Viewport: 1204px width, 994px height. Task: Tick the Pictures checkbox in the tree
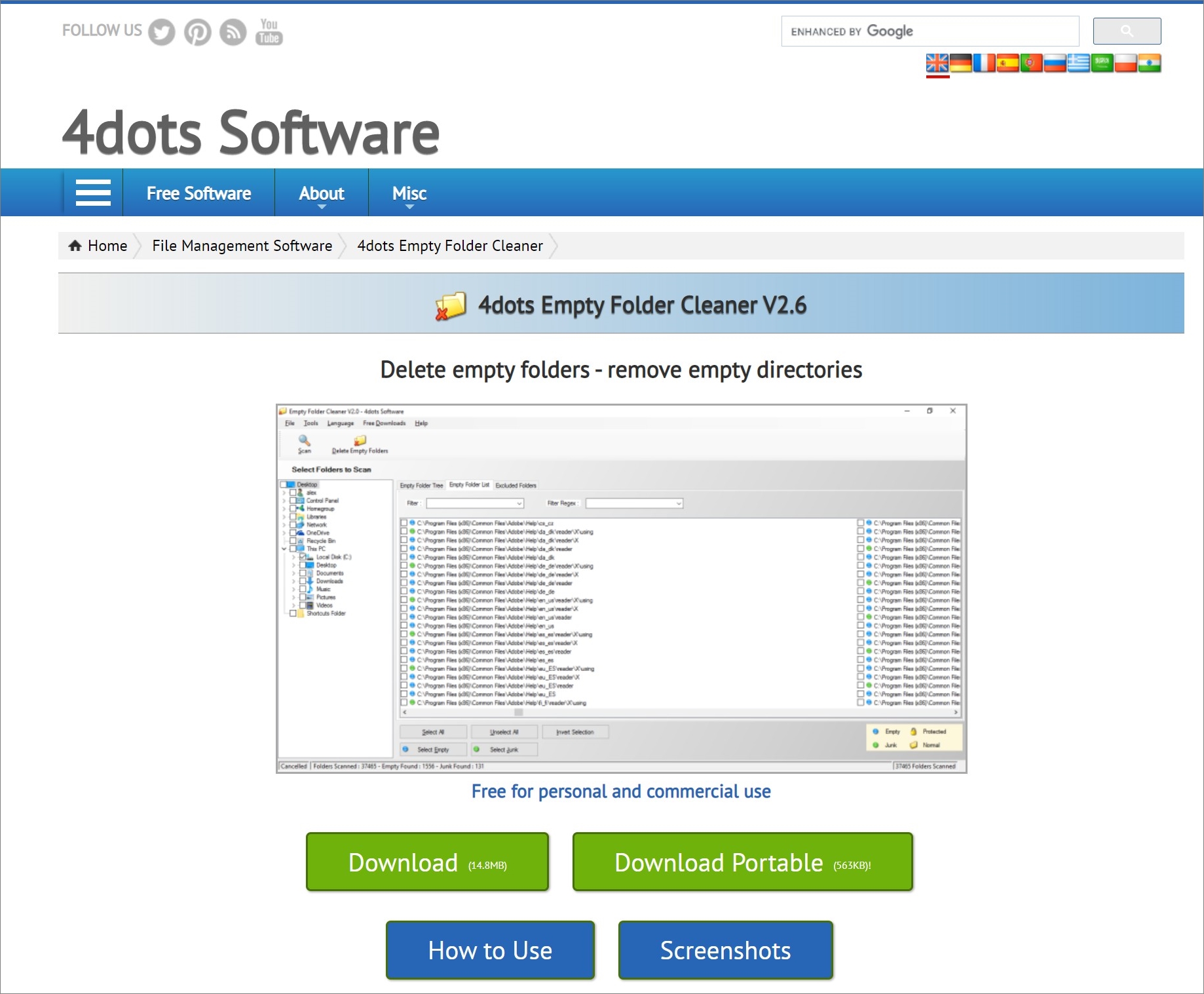point(303,598)
